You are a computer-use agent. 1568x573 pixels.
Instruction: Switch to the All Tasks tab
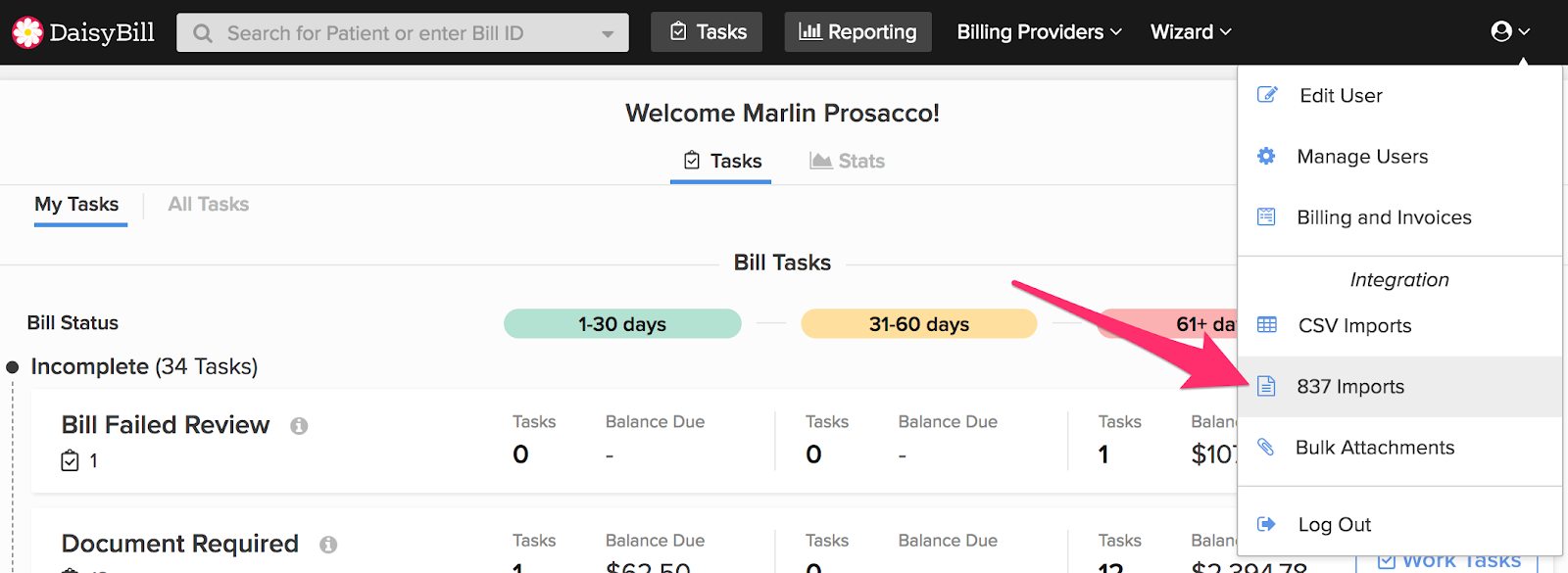click(209, 205)
